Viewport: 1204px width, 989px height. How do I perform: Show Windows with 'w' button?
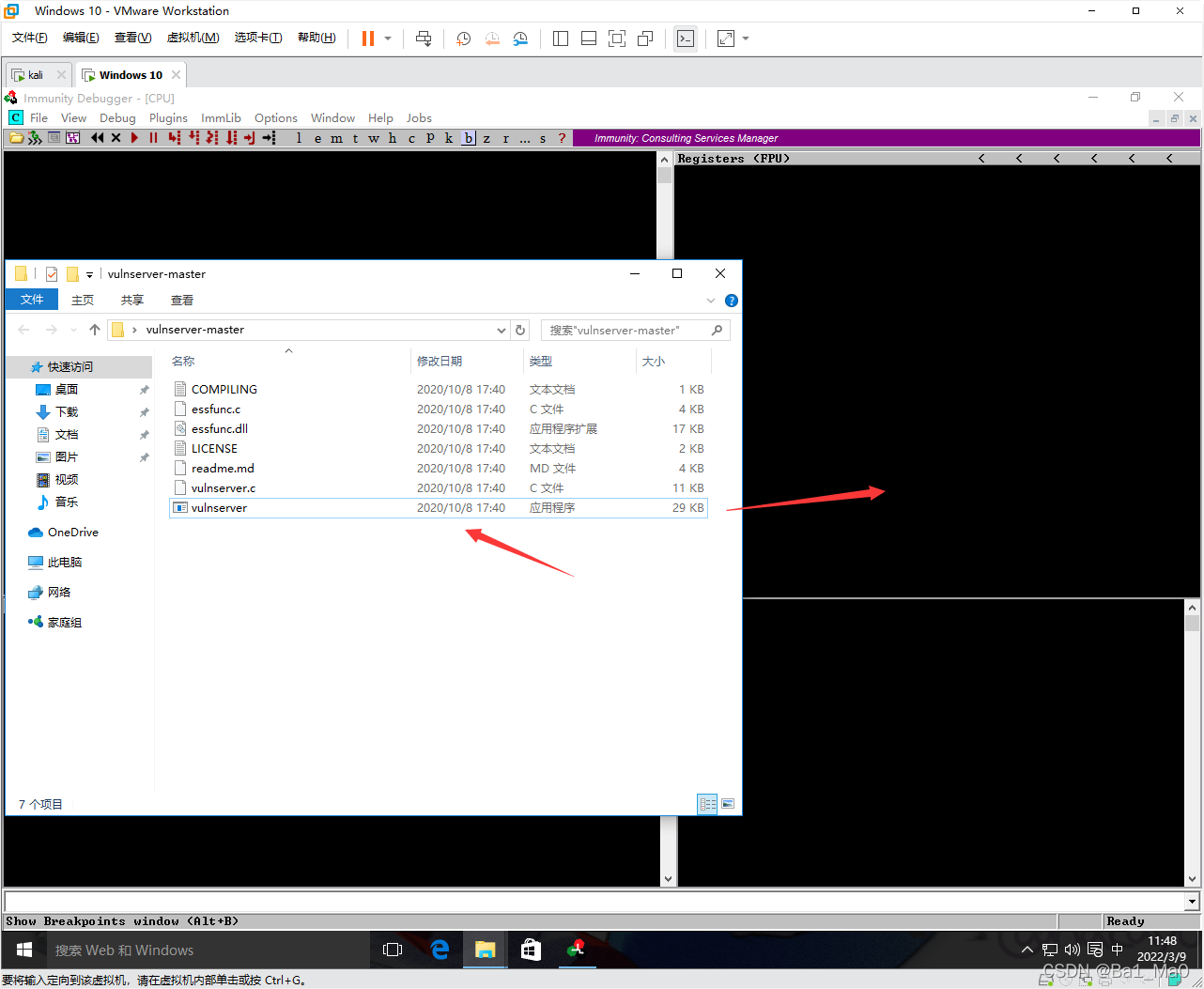374,138
